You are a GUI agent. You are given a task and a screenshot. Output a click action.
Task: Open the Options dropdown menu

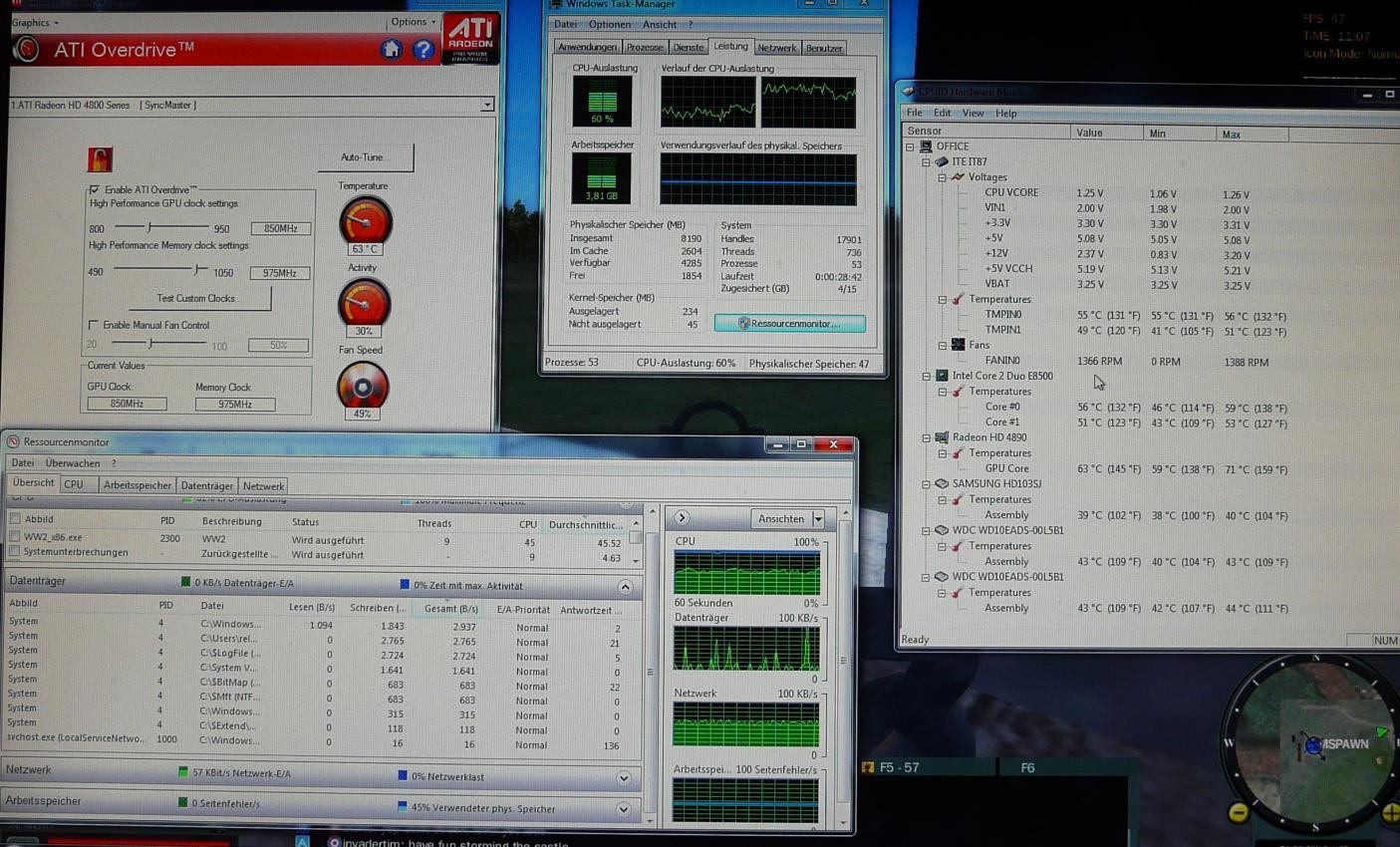[414, 22]
